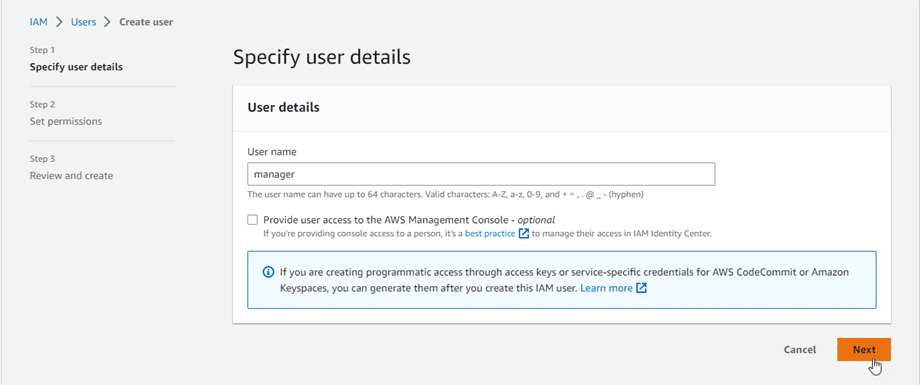The height and width of the screenshot is (385, 920).
Task: Click the Specify user details page heading
Action: (x=322, y=58)
